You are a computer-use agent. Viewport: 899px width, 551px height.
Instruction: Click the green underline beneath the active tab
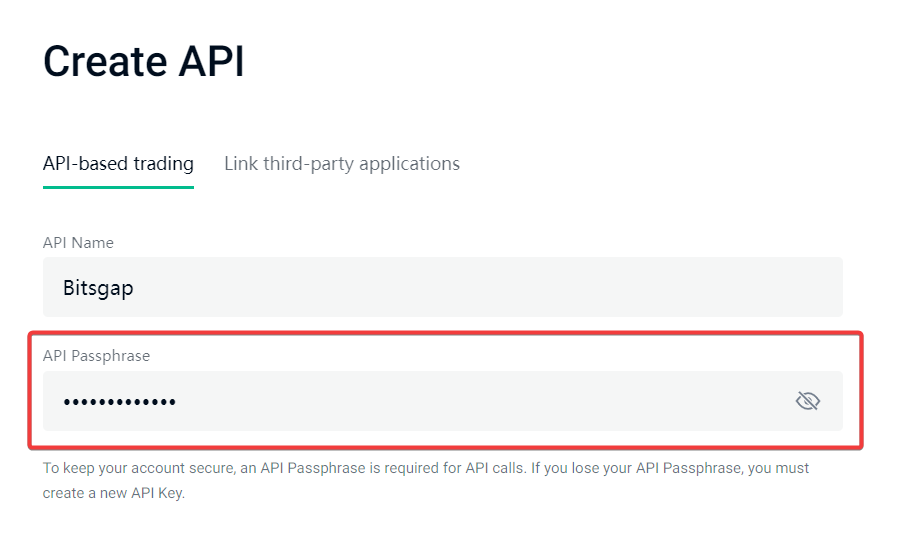click(x=118, y=187)
